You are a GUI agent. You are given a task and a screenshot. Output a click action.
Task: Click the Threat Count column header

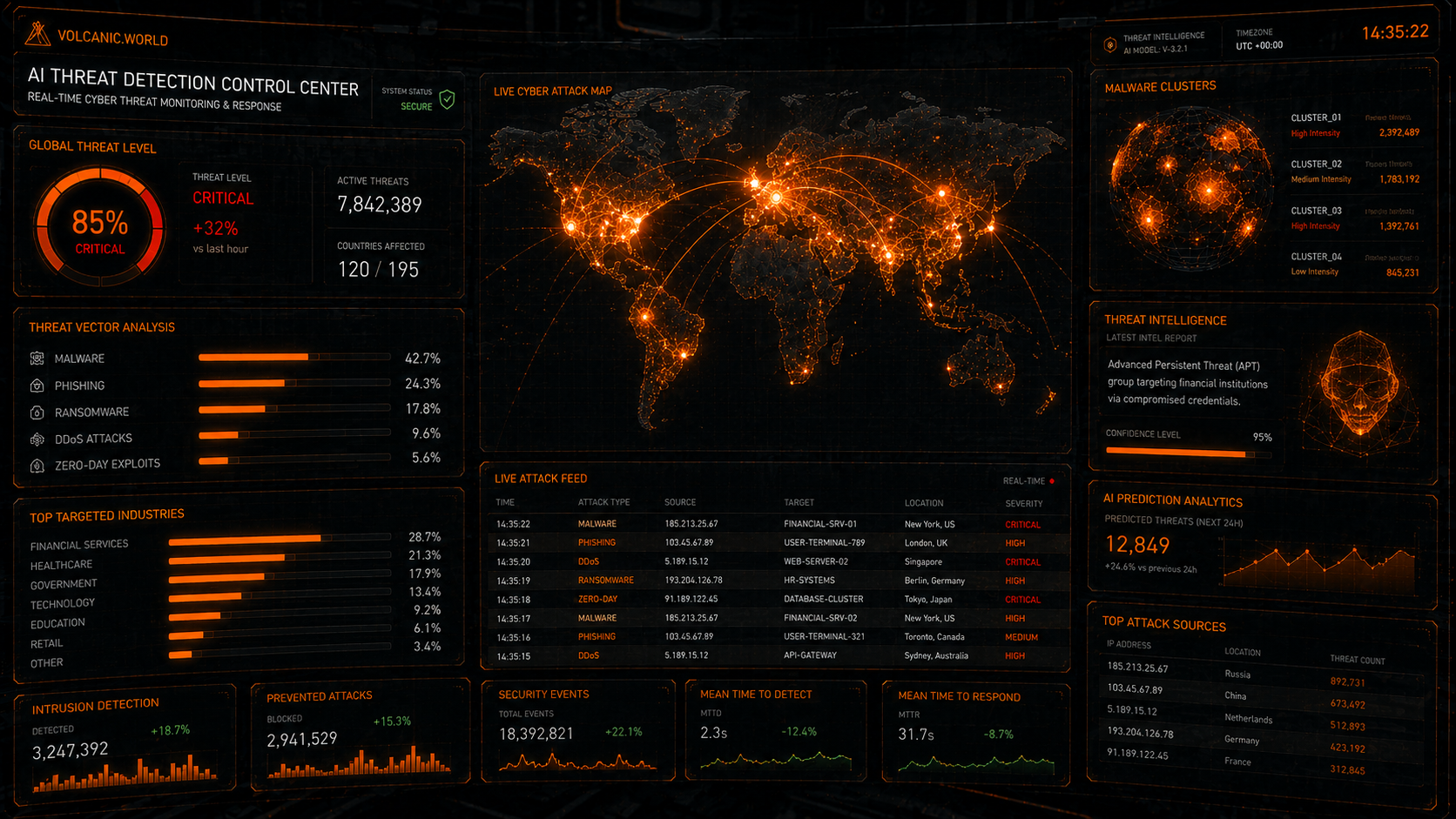1357,660
